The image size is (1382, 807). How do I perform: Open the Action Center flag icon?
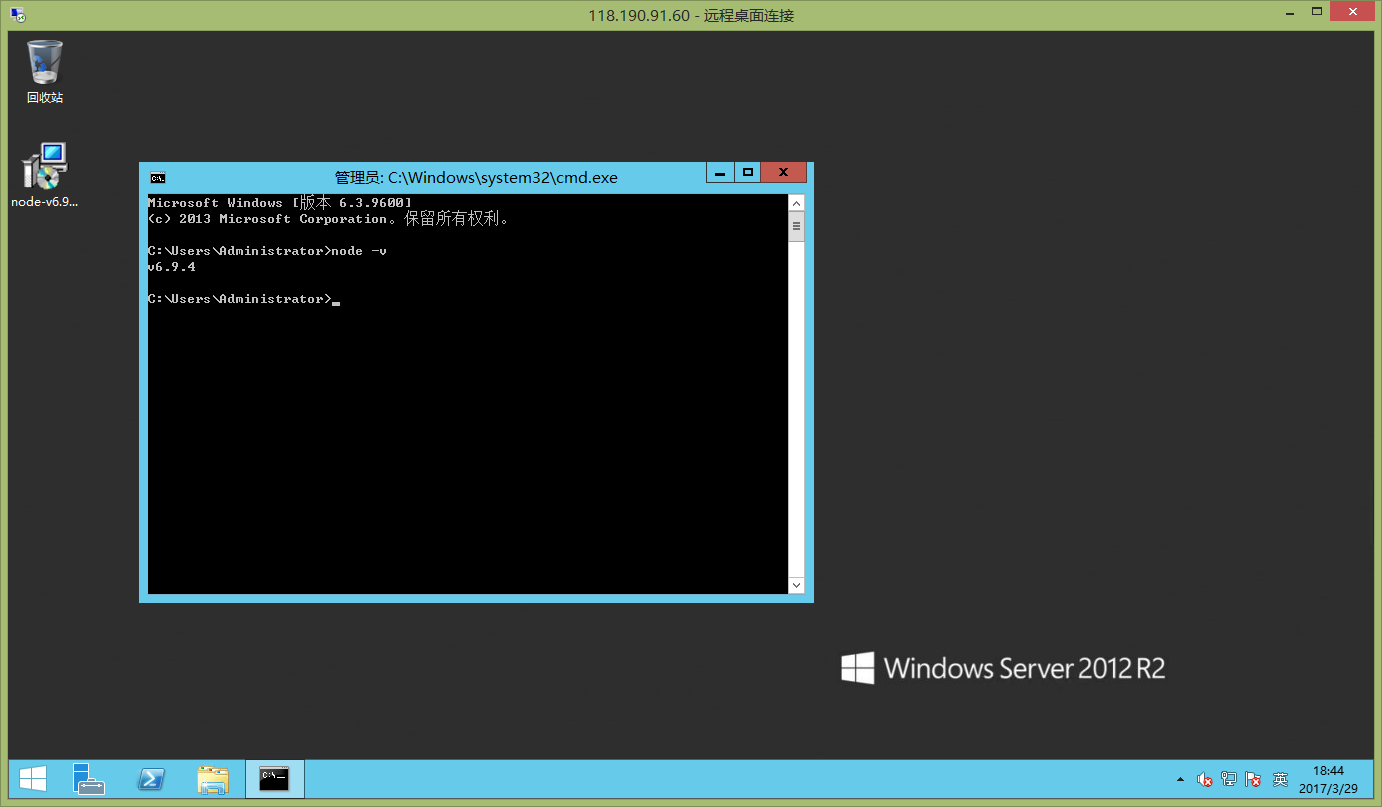pyautogui.click(x=1253, y=780)
